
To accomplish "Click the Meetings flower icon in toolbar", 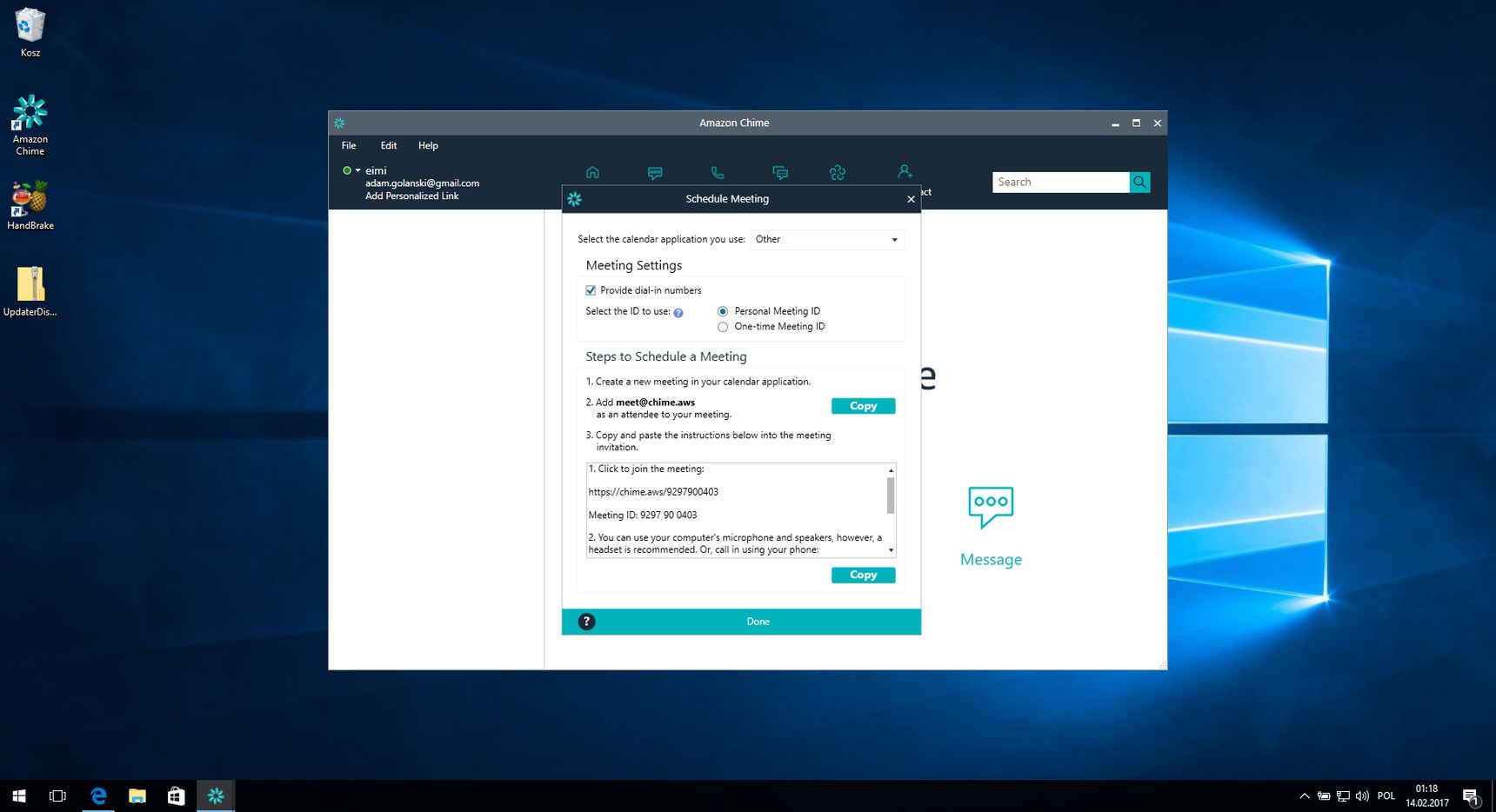I will click(838, 172).
